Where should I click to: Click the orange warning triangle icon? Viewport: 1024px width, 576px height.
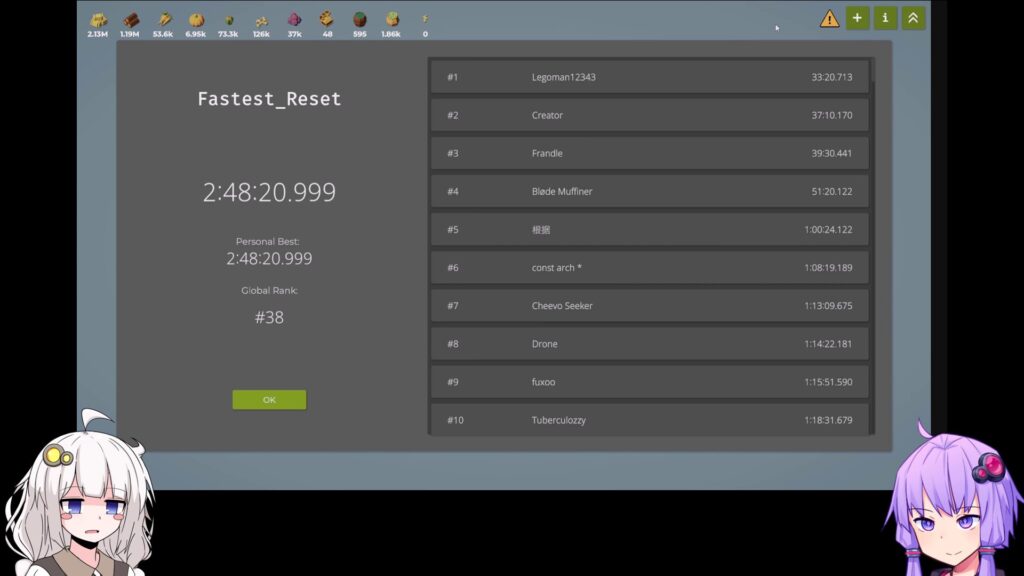(829, 19)
